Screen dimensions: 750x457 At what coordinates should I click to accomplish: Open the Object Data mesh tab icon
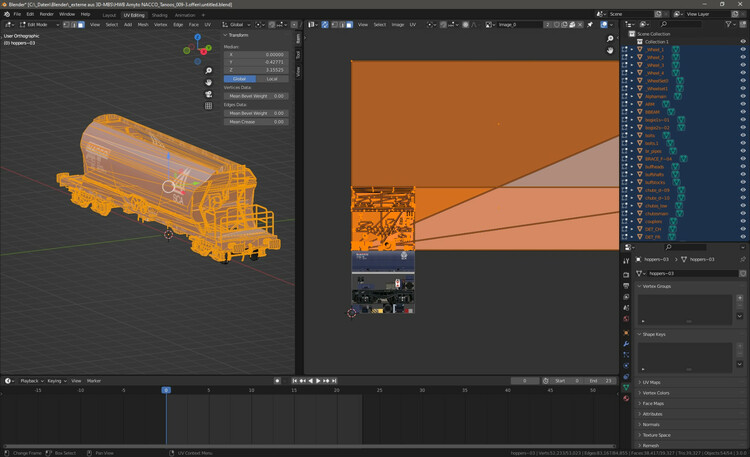tap(626, 388)
